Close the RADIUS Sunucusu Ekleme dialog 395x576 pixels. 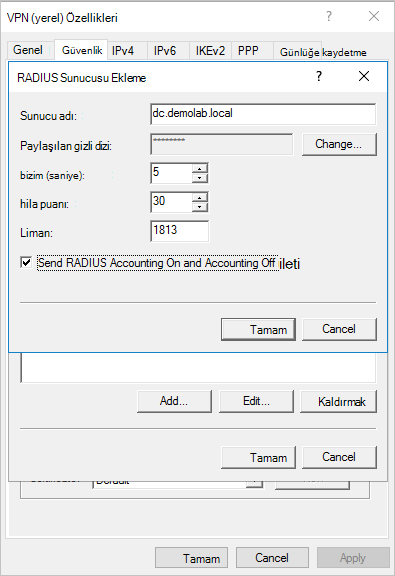pos(364,76)
